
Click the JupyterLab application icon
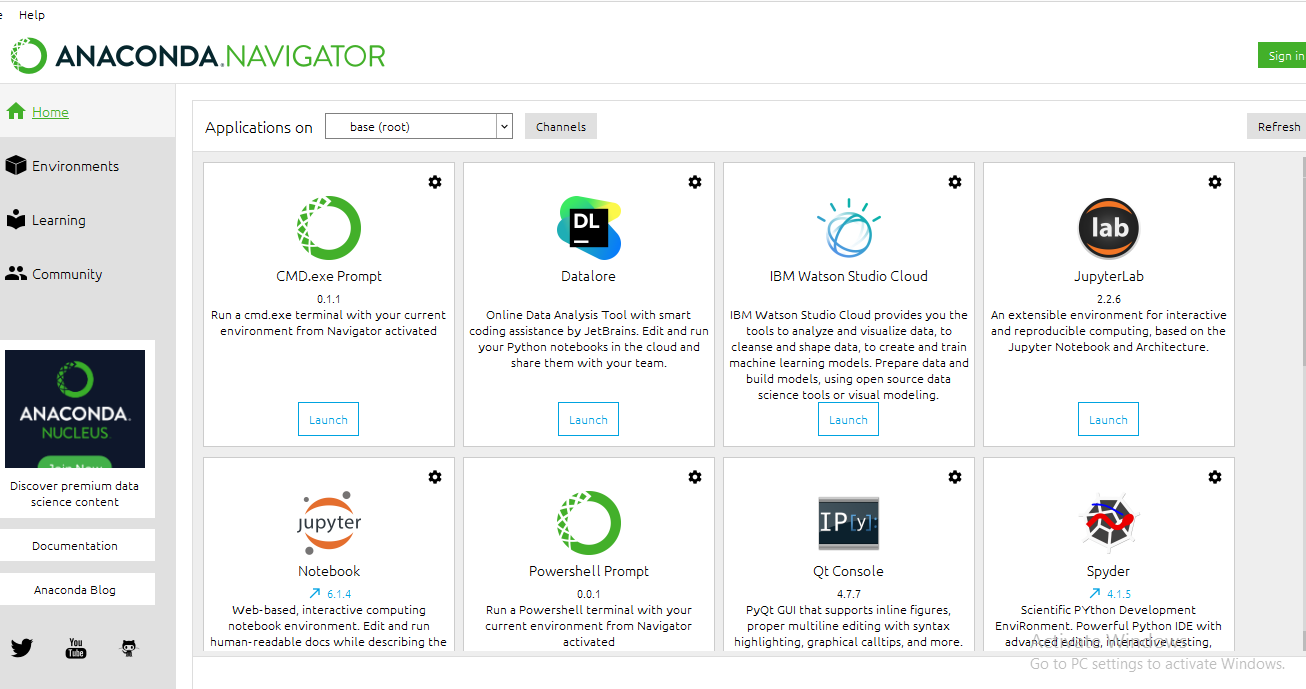1108,228
